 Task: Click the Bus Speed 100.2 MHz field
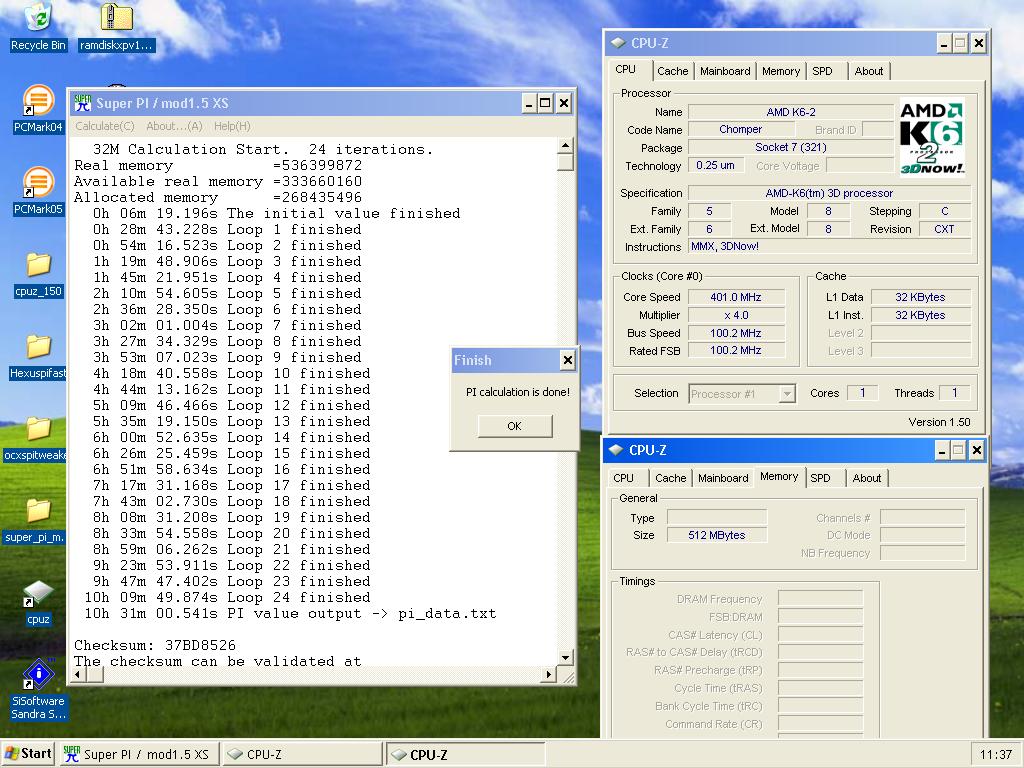click(735, 333)
